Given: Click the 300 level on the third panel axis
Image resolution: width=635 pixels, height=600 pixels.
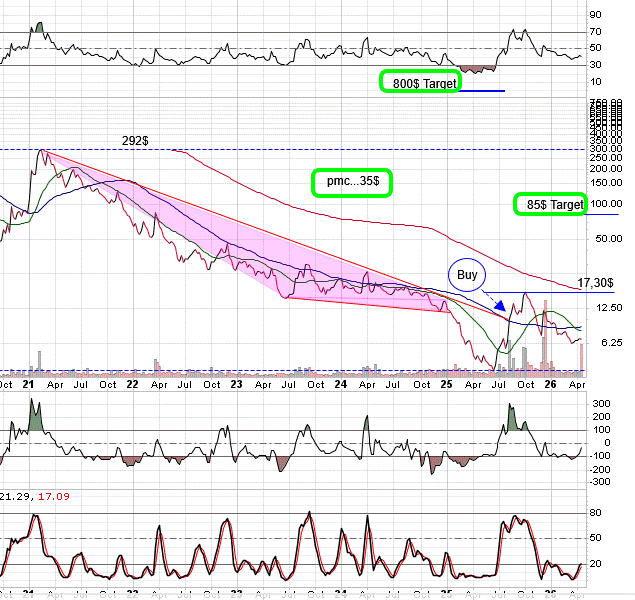Looking at the screenshot, I should [599, 404].
